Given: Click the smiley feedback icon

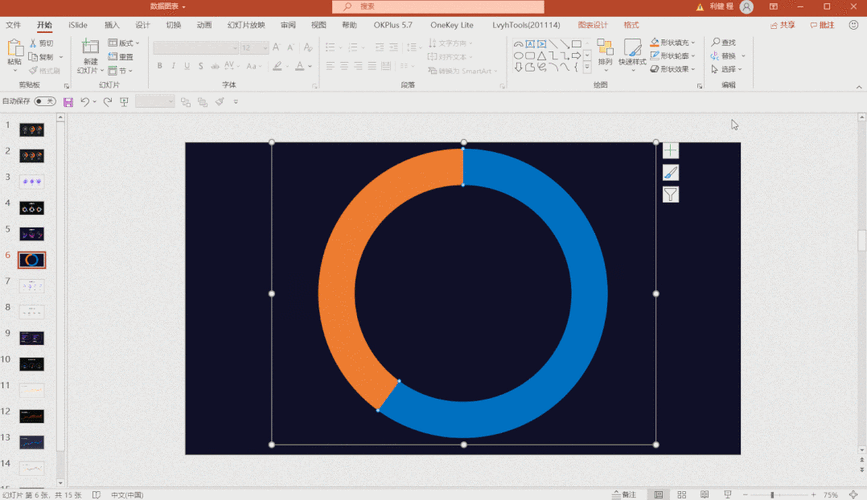Looking at the screenshot, I should click(x=853, y=25).
